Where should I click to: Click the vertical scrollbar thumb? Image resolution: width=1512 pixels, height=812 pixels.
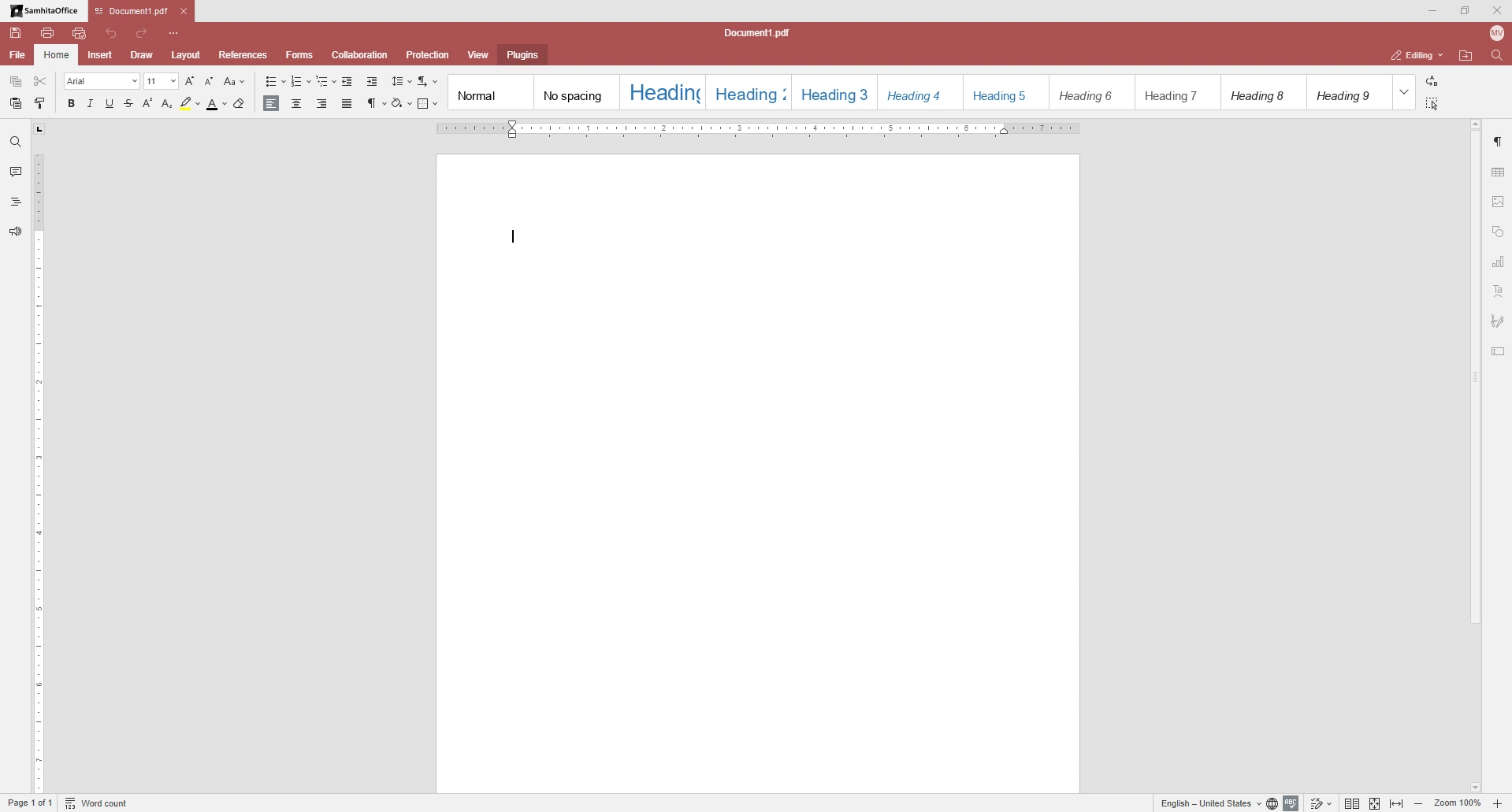click(x=1476, y=378)
